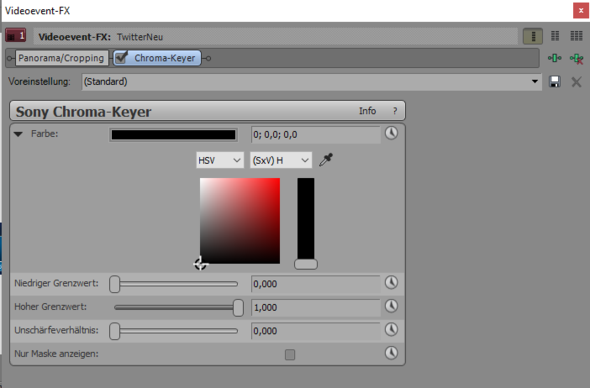Viewport: 590px width, 388px height.
Task: Click the Info button
Action: point(367,111)
